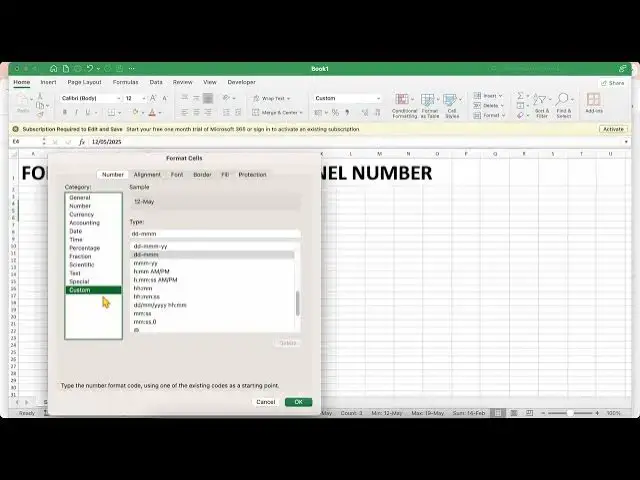Open Find & Select
The height and width of the screenshot is (480, 640).
pyautogui.click(x=564, y=106)
